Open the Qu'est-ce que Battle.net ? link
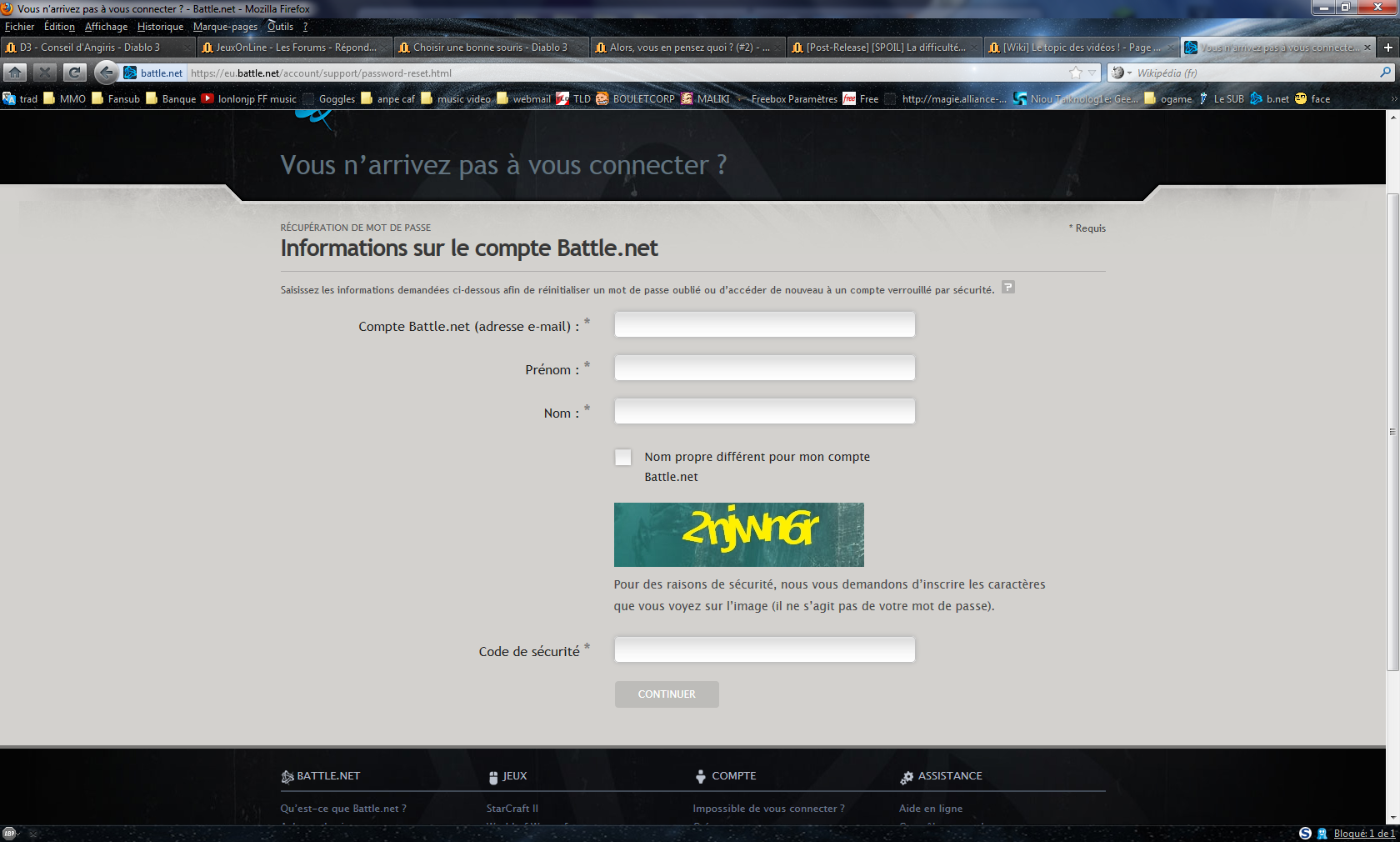This screenshot has height=842, width=1400. [x=343, y=809]
